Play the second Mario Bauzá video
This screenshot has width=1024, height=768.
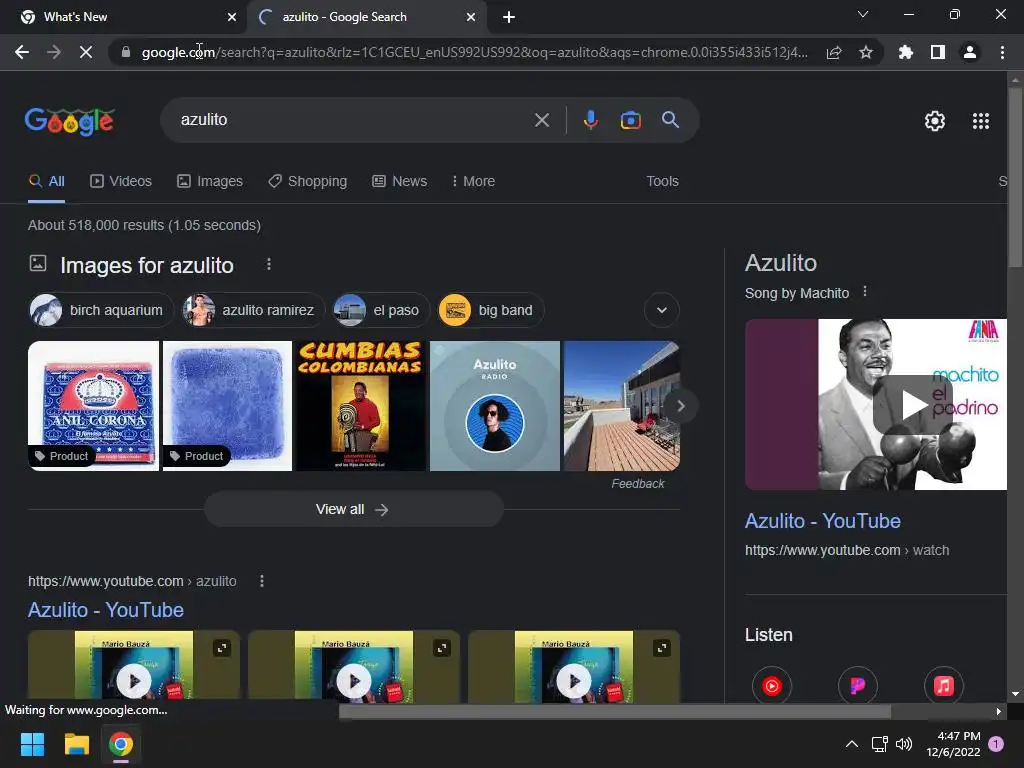pos(354,681)
